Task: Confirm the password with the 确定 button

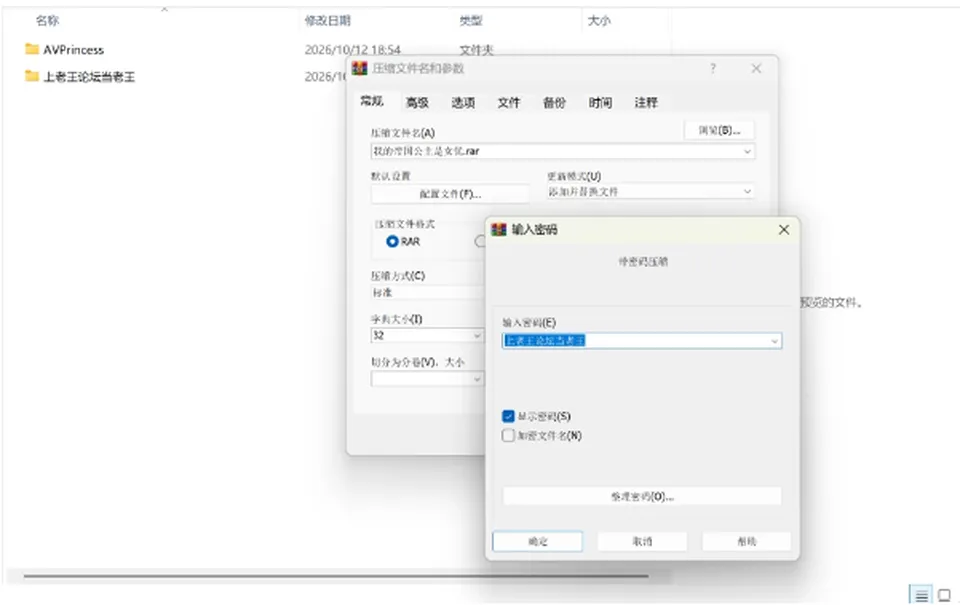Action: coord(538,541)
